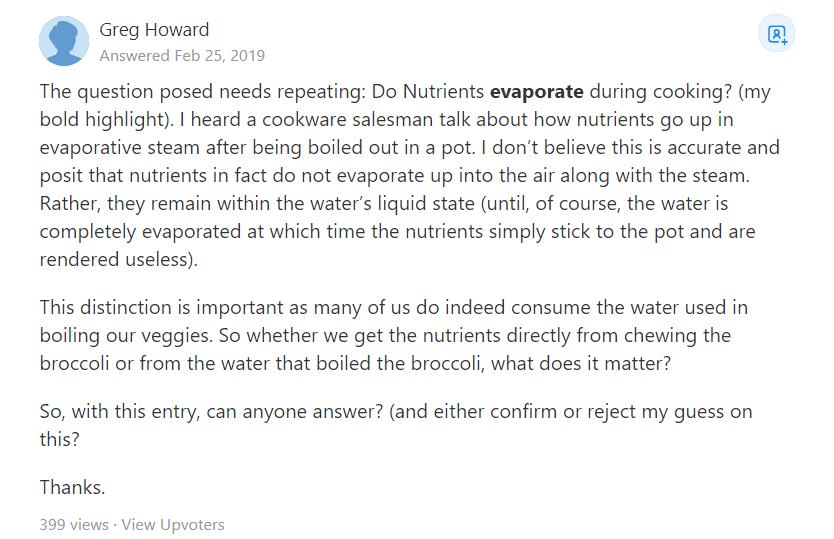Click the 399 views count

click(x=74, y=524)
